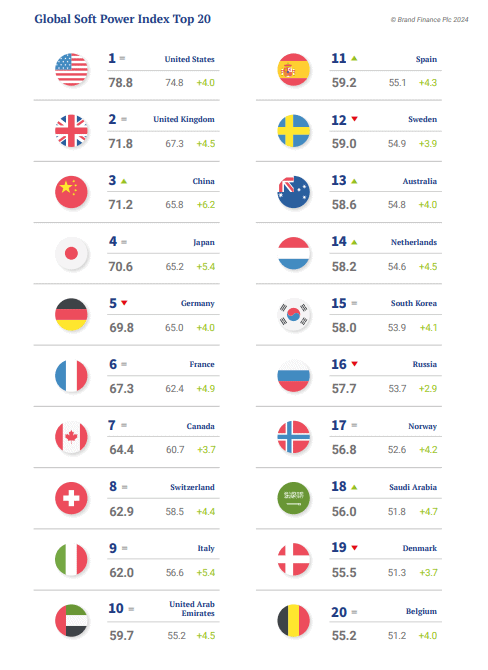Click the United States flag icon
The width and height of the screenshot is (488, 670).
(x=71, y=70)
